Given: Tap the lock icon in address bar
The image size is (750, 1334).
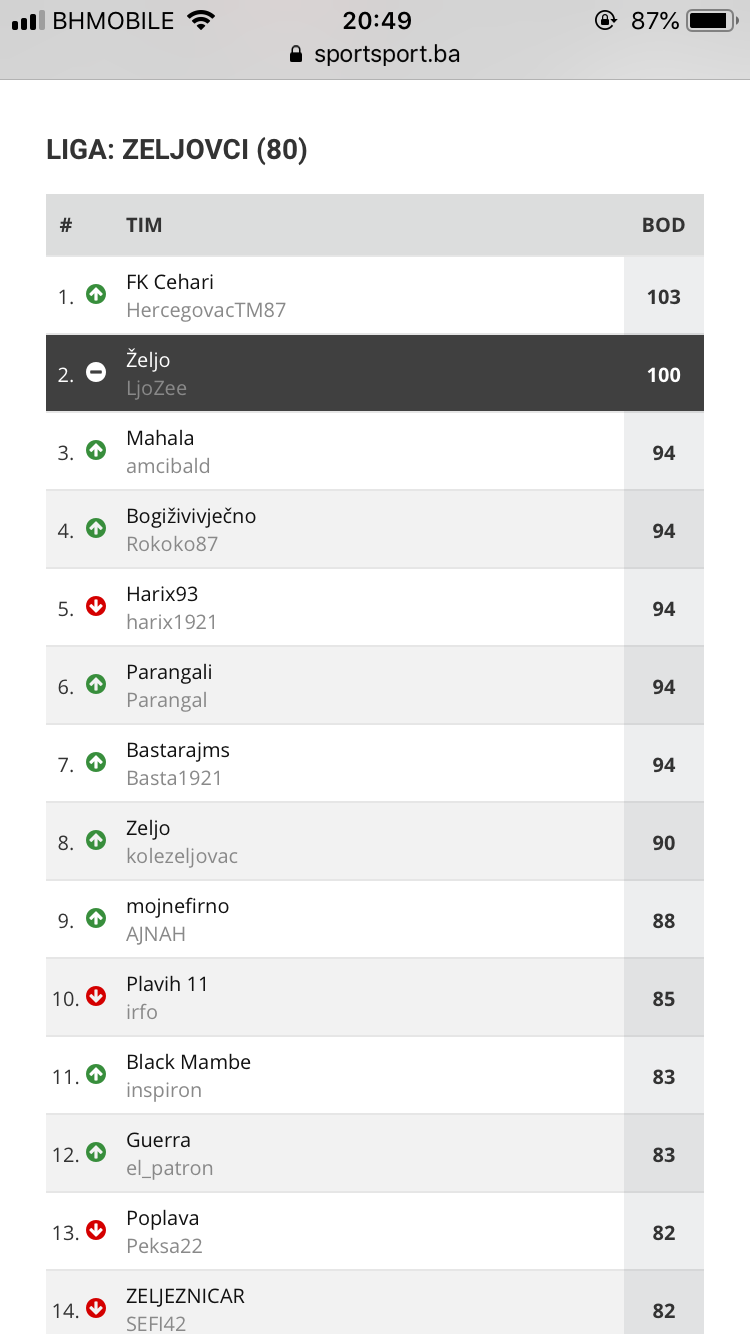Looking at the screenshot, I should pos(295,54).
